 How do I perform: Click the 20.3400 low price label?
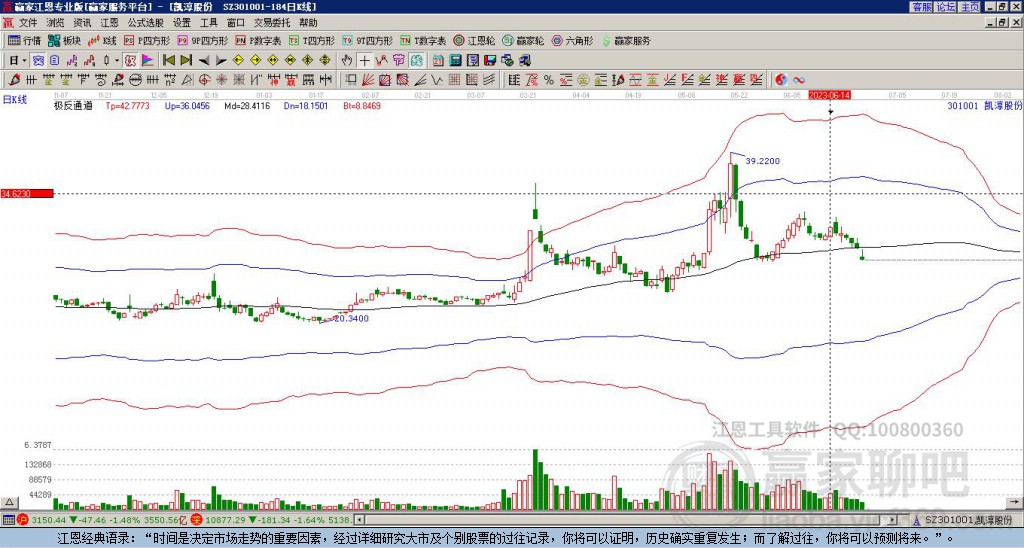click(351, 319)
